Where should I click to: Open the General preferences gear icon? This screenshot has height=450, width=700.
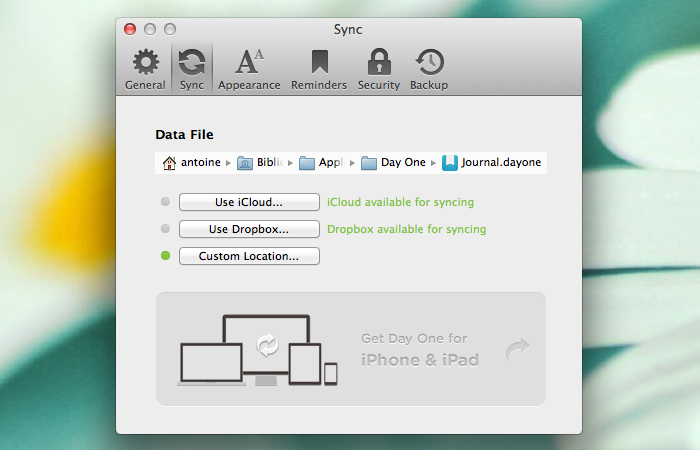pyautogui.click(x=145, y=63)
